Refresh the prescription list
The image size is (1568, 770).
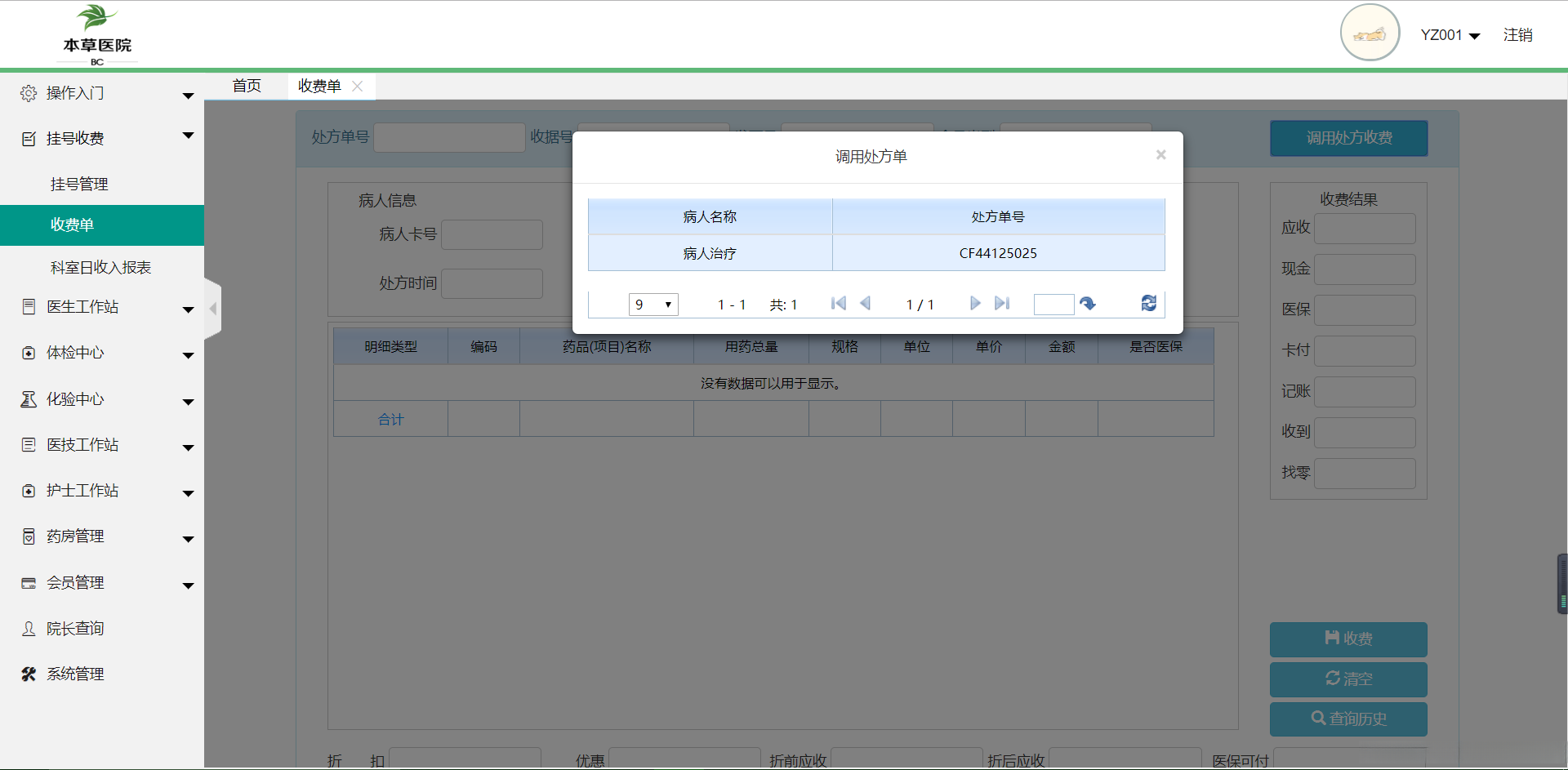point(1148,304)
